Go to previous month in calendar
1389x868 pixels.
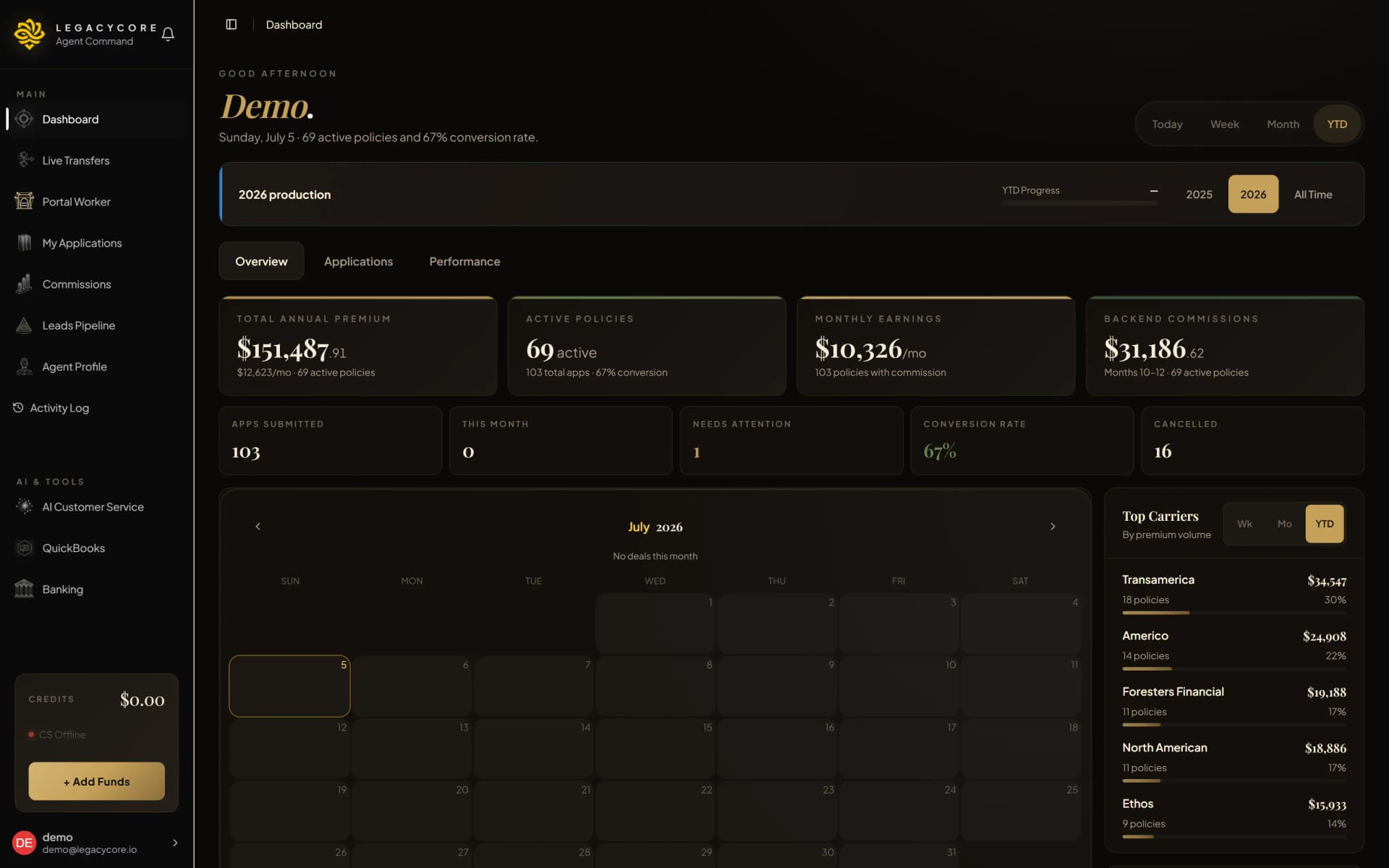tap(258, 527)
